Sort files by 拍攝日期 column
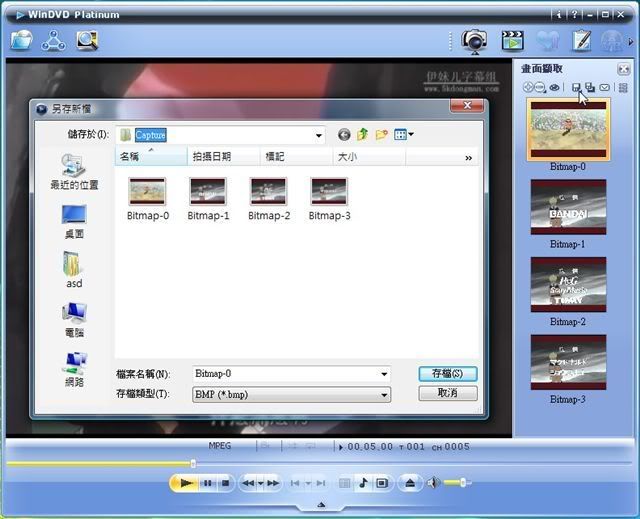This screenshot has height=519, width=640. (224, 156)
